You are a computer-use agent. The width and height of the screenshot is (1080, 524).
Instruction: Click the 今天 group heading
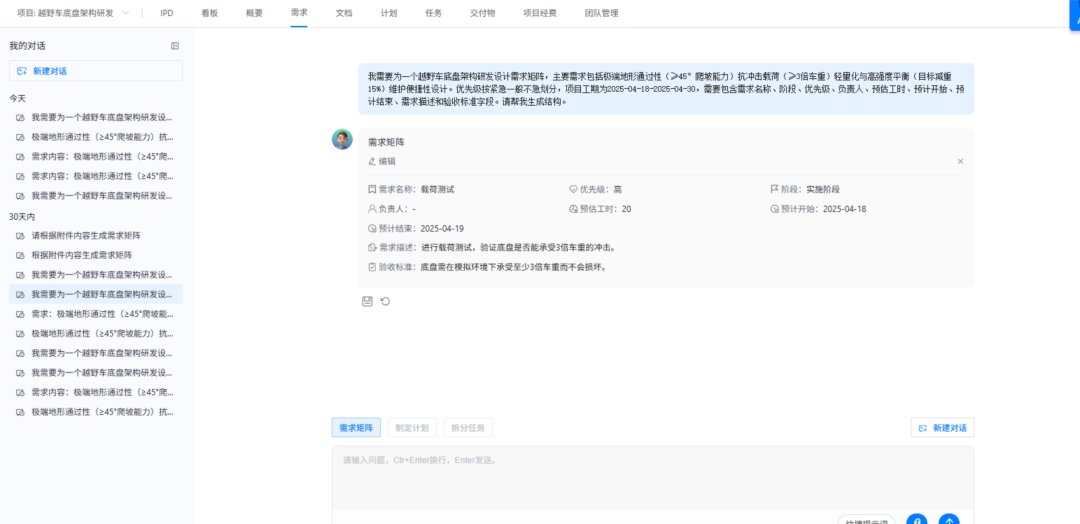click(17, 98)
